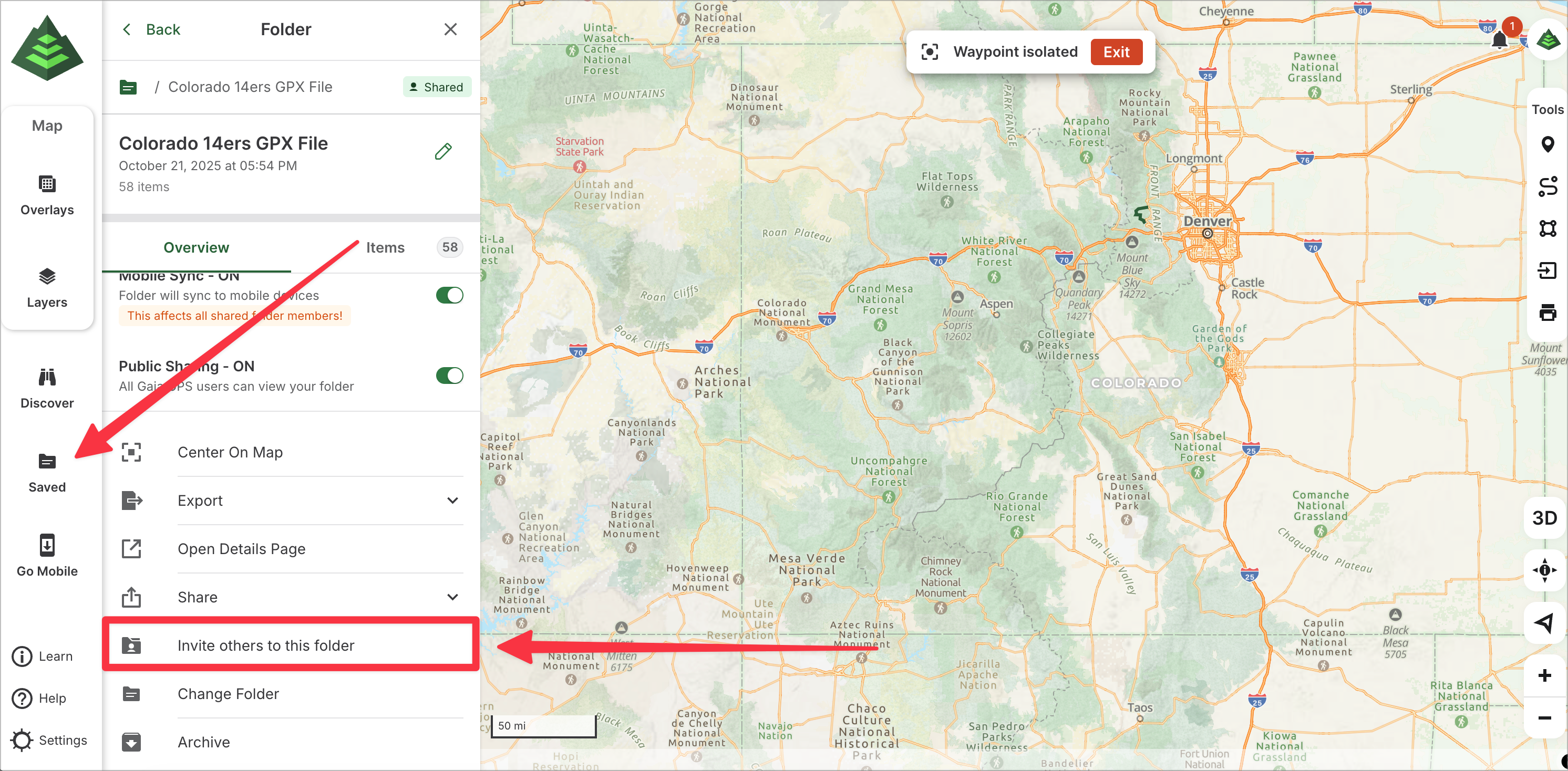Switch to the Items tab
The height and width of the screenshot is (771, 1568).
pos(385,248)
